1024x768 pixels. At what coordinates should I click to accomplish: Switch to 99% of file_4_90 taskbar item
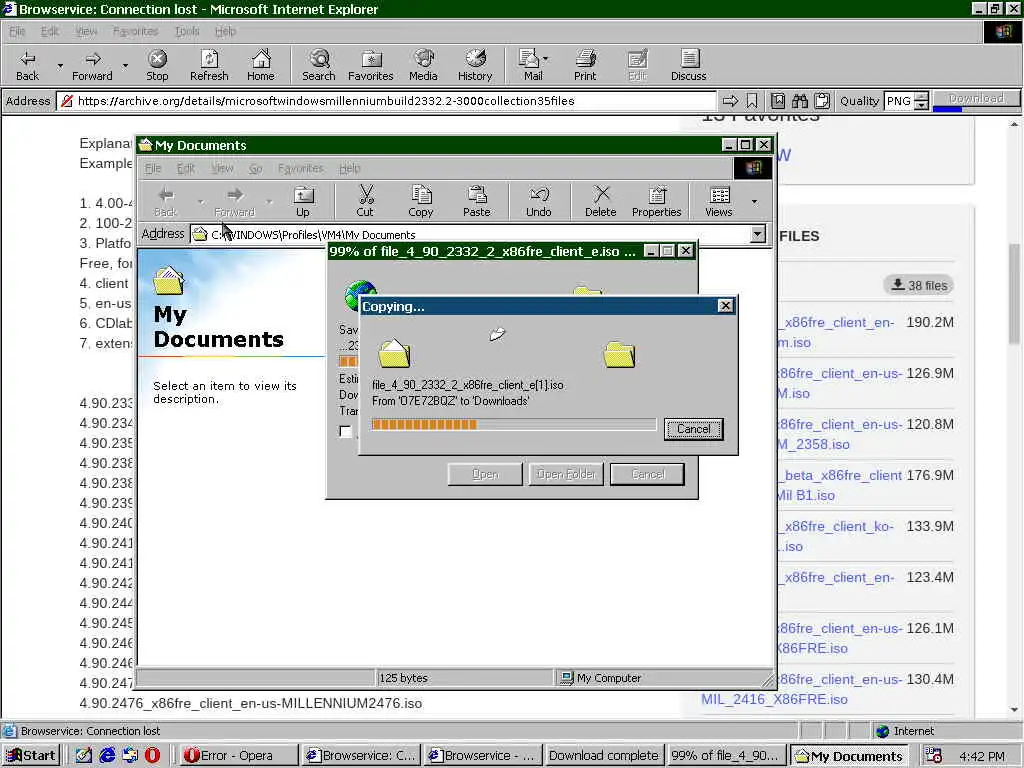click(x=726, y=756)
